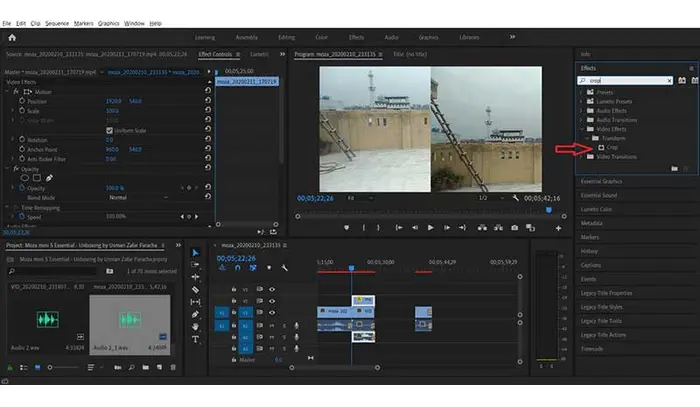The width and height of the screenshot is (700, 407).
Task: Select the Ripple Edit tool
Action: click(x=195, y=277)
